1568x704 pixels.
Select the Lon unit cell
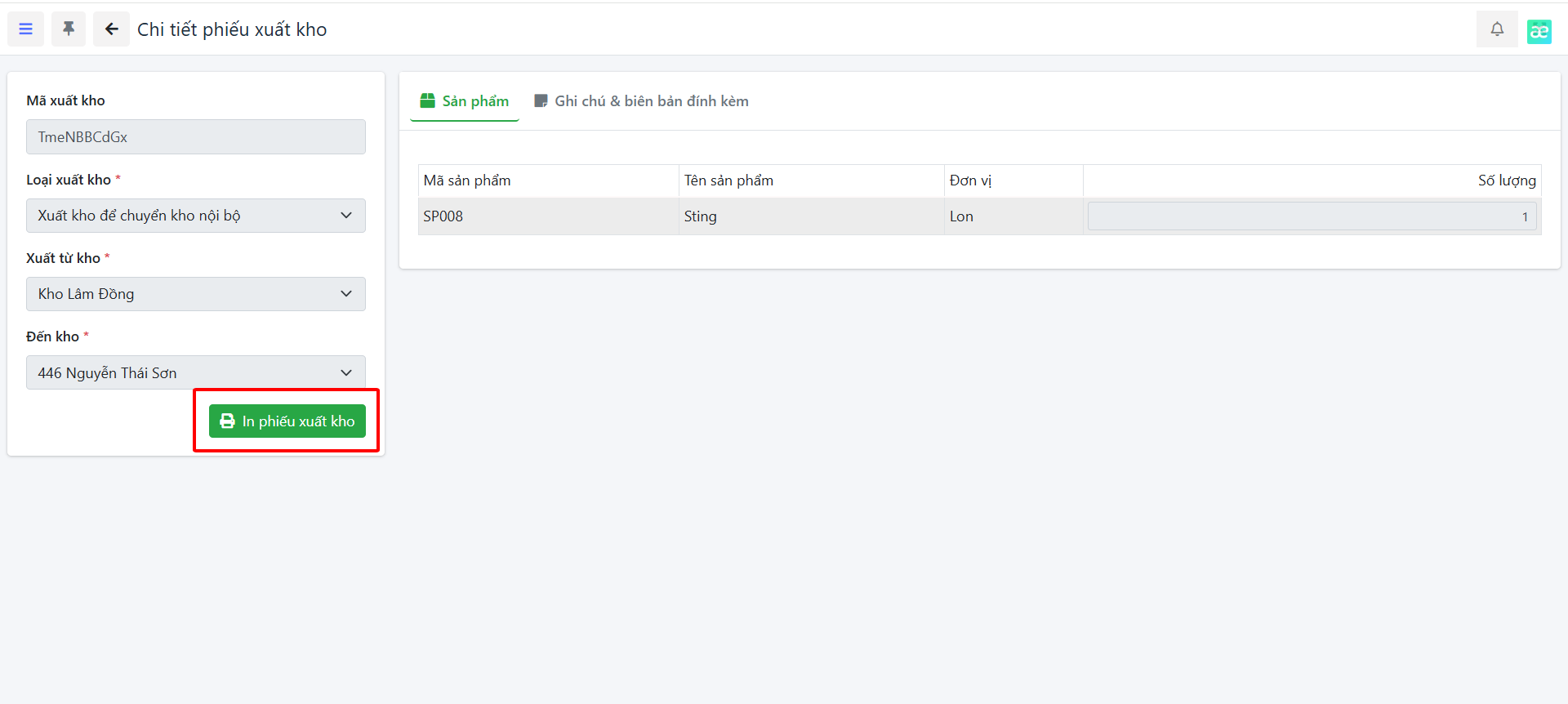[x=961, y=216]
